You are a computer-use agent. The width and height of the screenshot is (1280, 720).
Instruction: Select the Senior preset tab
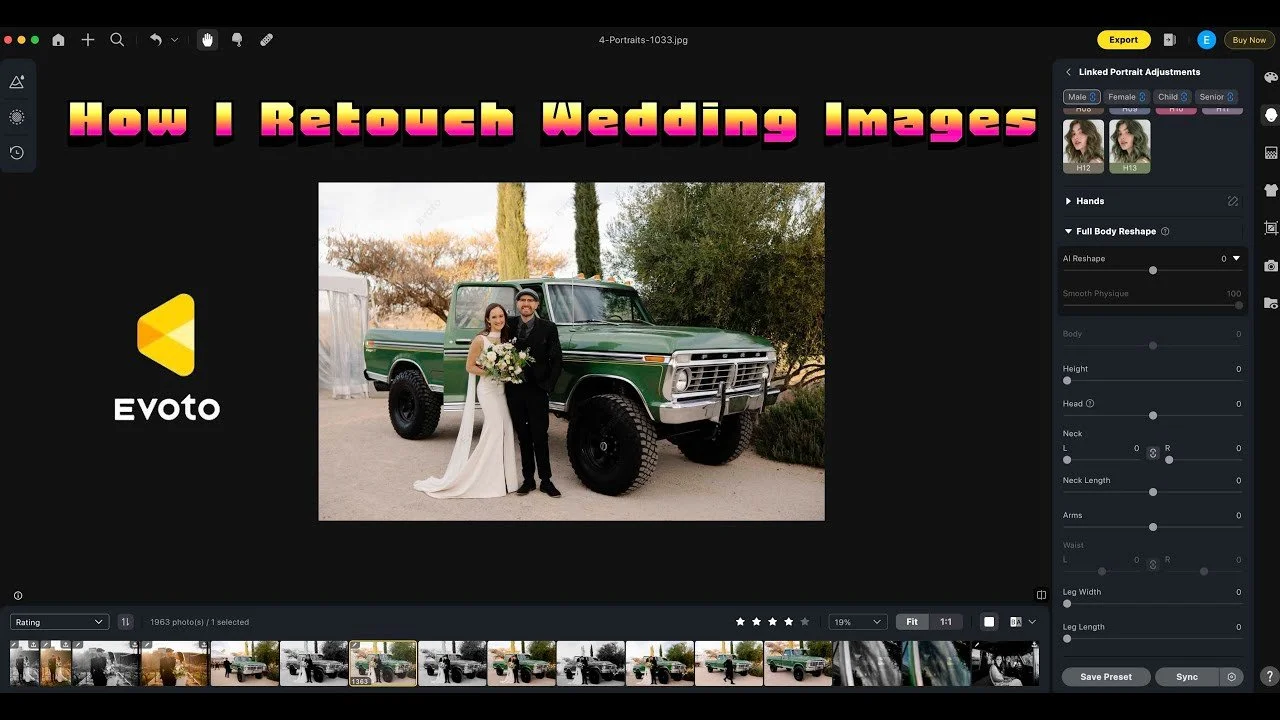1216,97
